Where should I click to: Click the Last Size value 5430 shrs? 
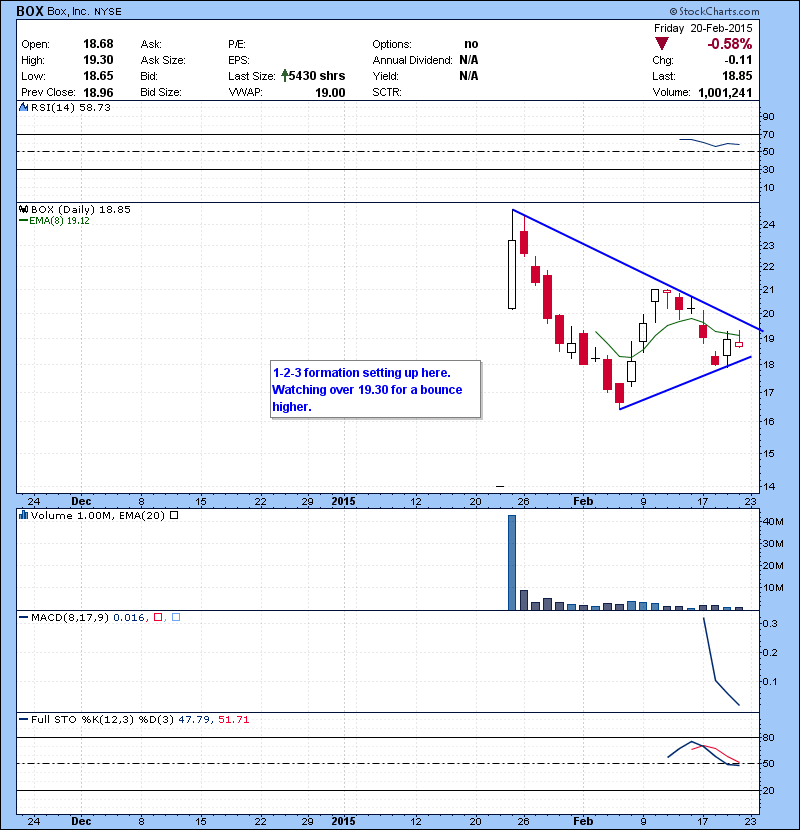point(317,76)
